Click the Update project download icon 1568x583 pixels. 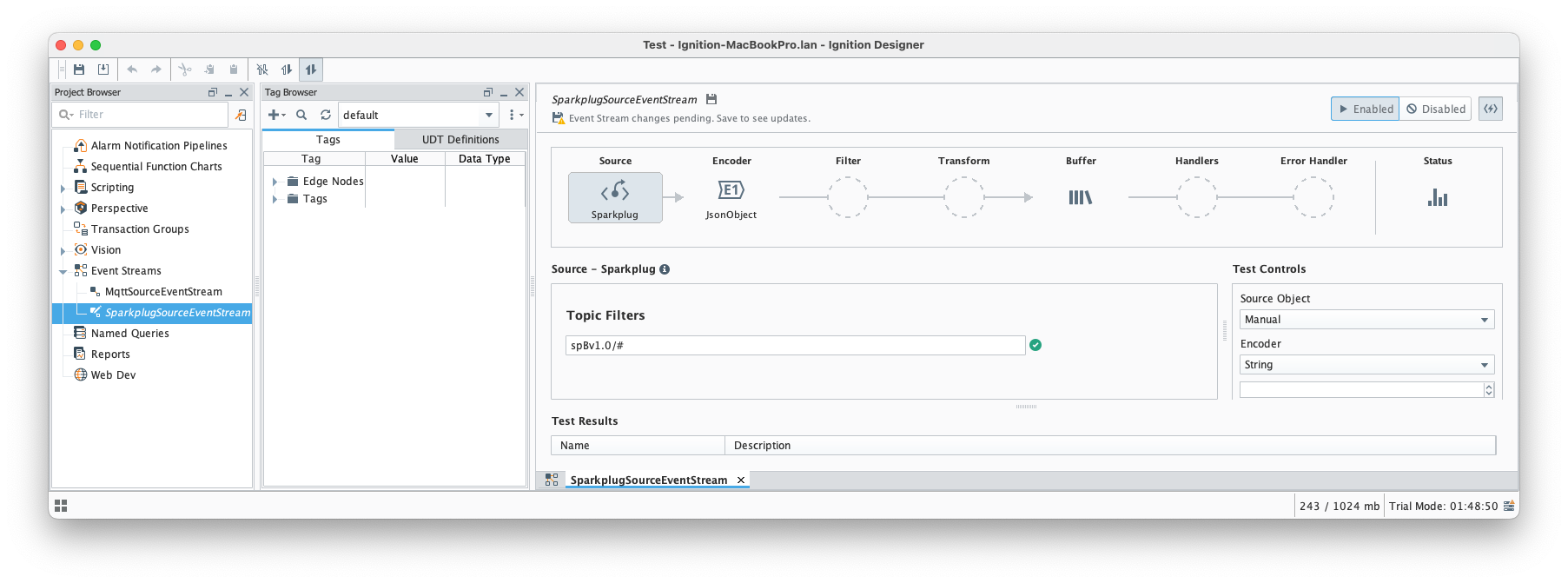(x=103, y=70)
